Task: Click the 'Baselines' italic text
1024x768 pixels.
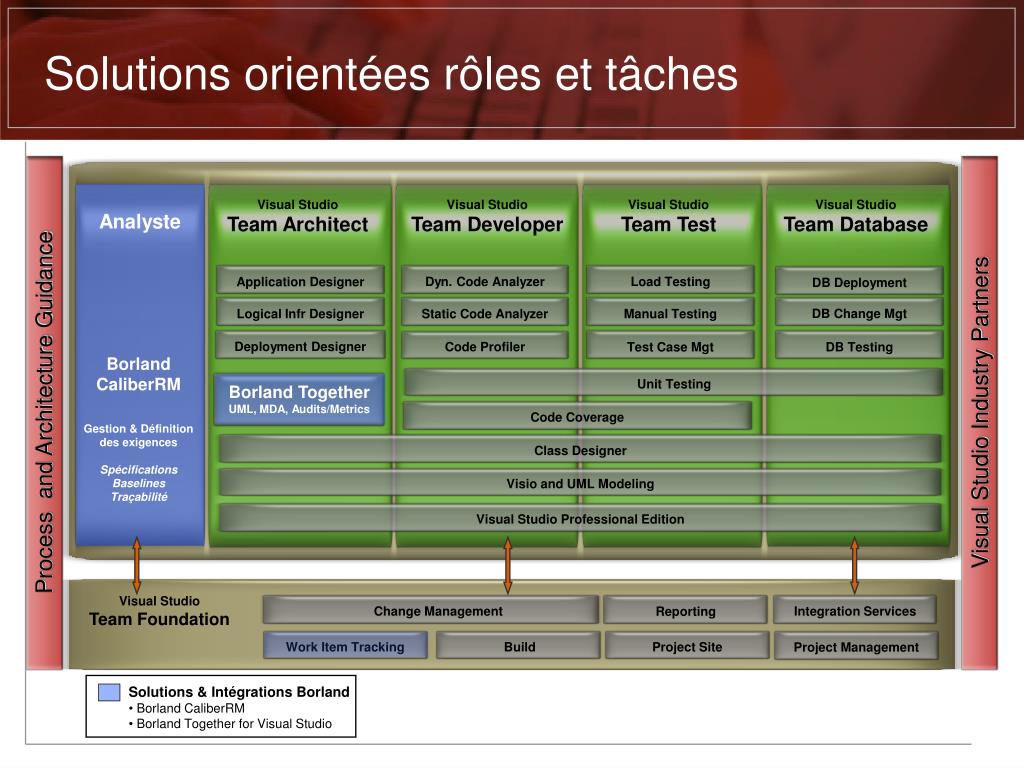Action: pyautogui.click(x=138, y=483)
